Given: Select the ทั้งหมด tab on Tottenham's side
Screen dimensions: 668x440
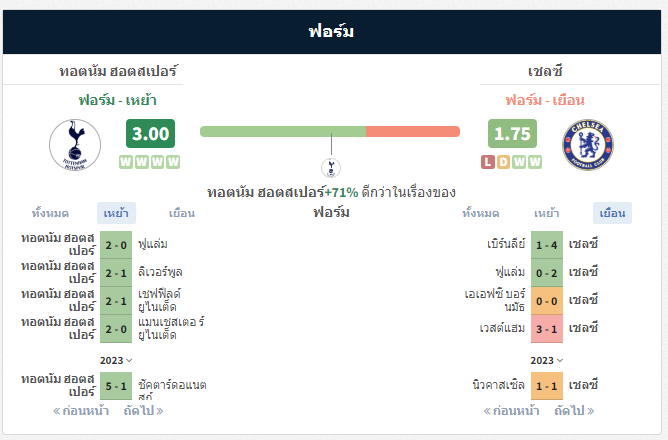Looking at the screenshot, I should [x=50, y=213].
